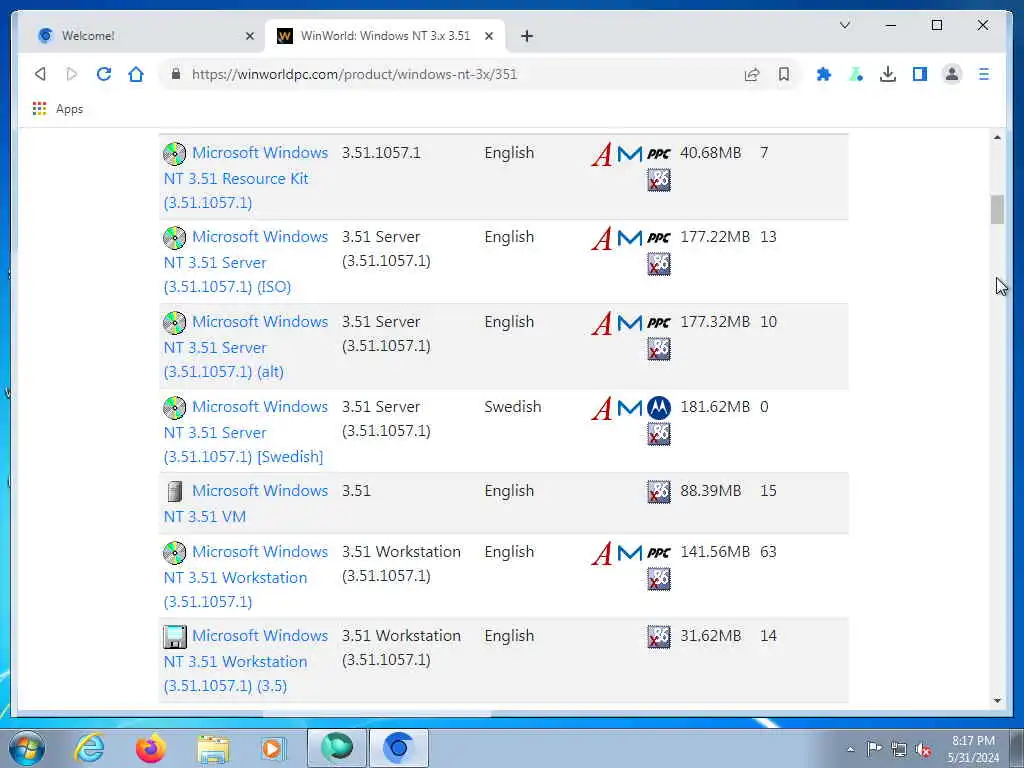Click the padlock site info icon
Image resolution: width=1024 pixels, height=768 pixels.
176,74
